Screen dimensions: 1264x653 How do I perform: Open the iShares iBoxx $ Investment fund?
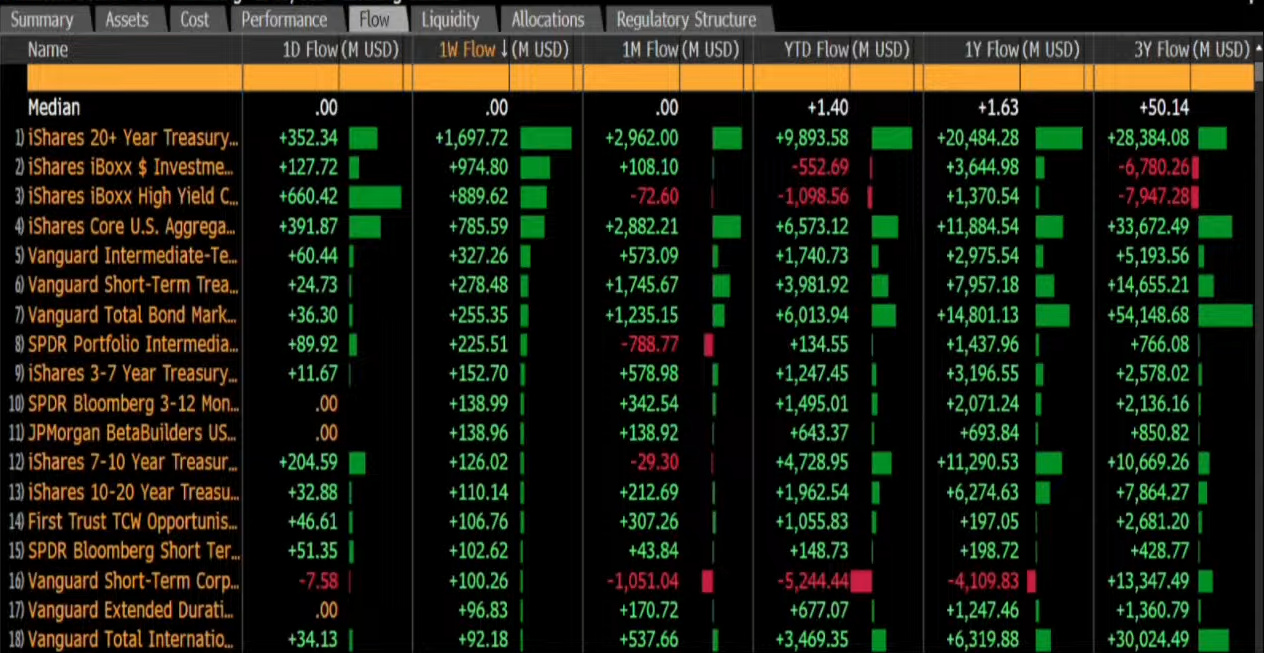point(130,167)
